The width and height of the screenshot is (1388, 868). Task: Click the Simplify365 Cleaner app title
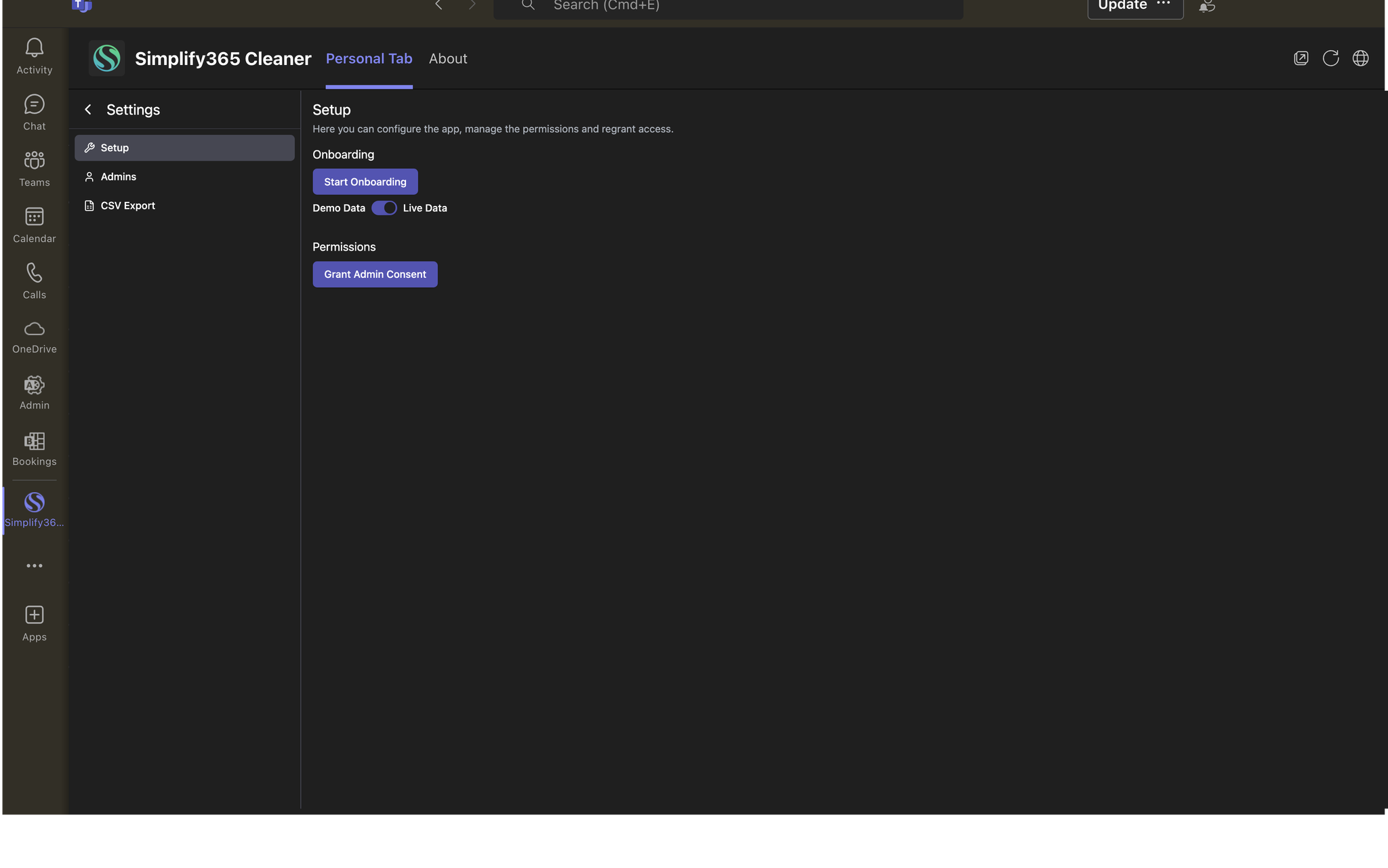tap(223, 59)
